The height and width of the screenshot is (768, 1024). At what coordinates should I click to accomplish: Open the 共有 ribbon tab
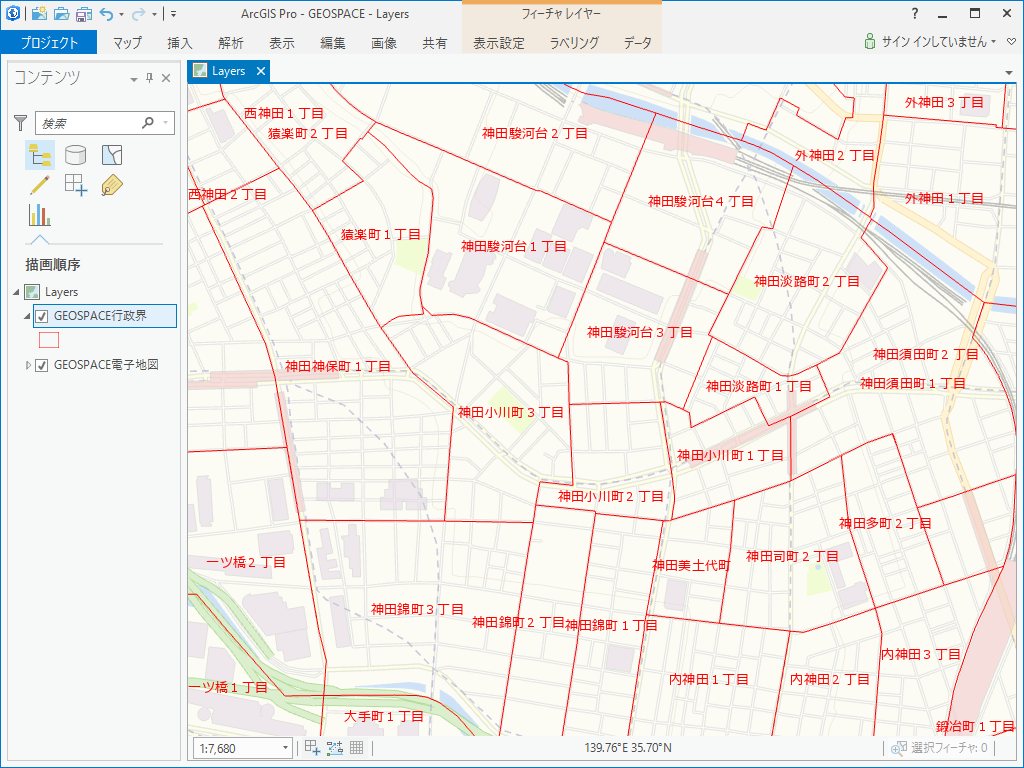pyautogui.click(x=434, y=43)
